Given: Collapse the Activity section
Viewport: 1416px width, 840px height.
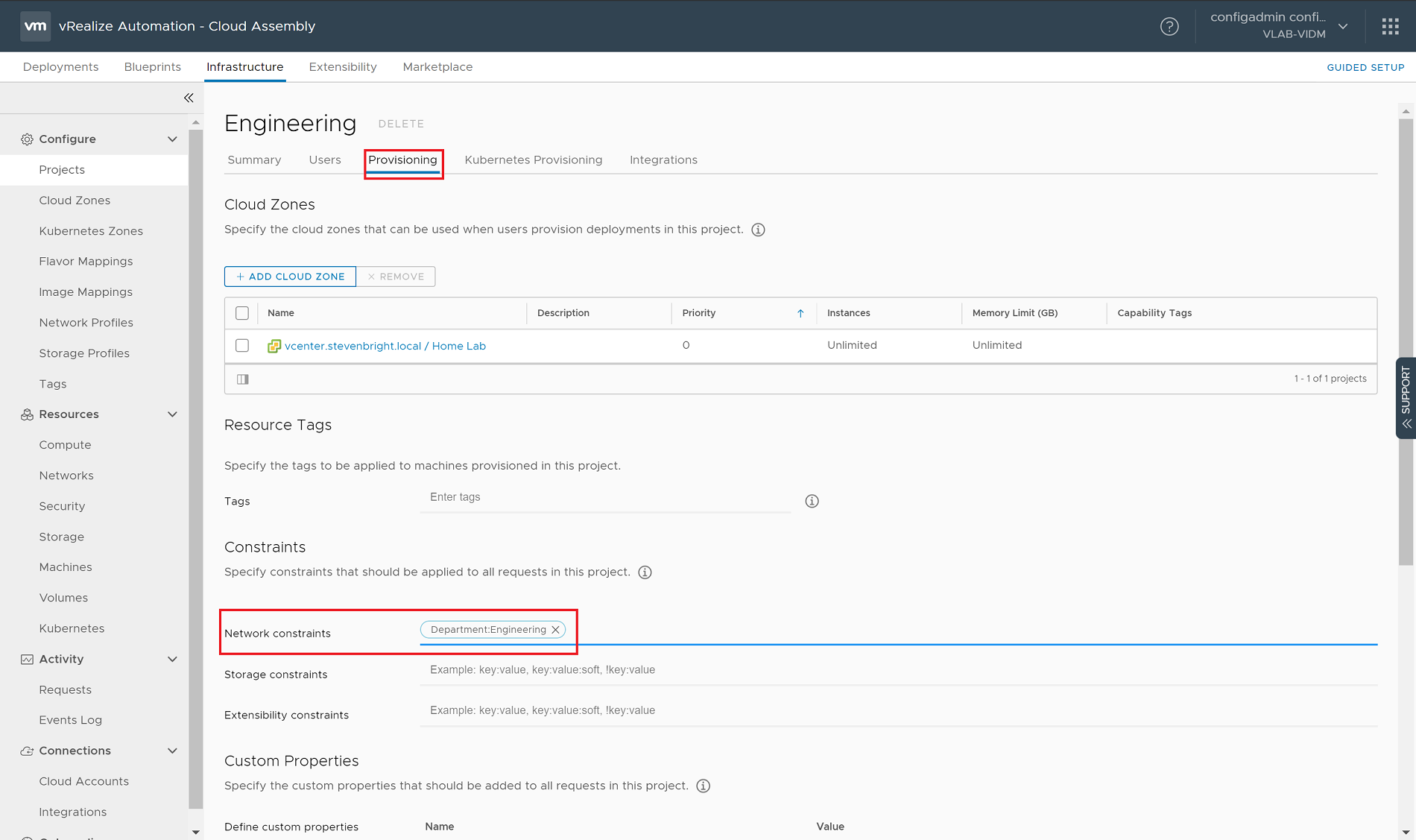Looking at the screenshot, I should click(172, 659).
